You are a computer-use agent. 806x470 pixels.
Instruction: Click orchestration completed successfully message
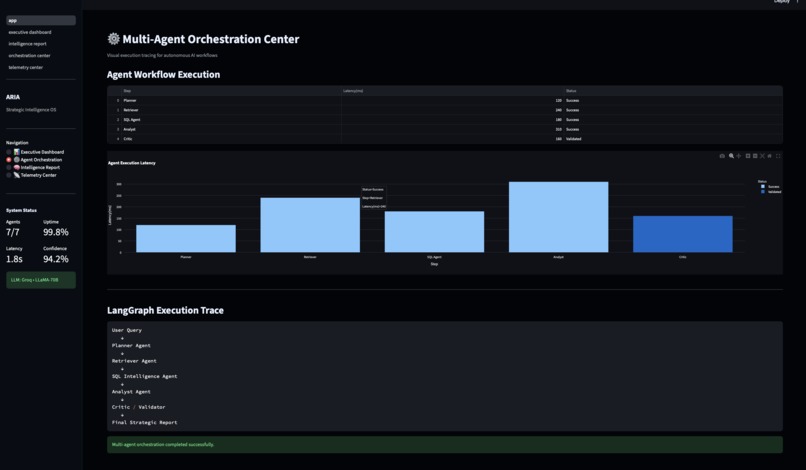[x=445, y=444]
